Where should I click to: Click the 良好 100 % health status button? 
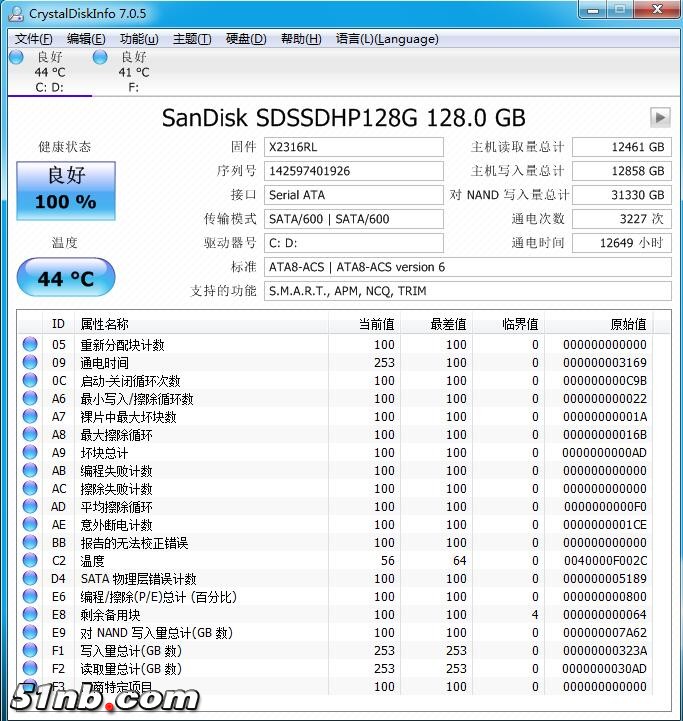click(66, 190)
